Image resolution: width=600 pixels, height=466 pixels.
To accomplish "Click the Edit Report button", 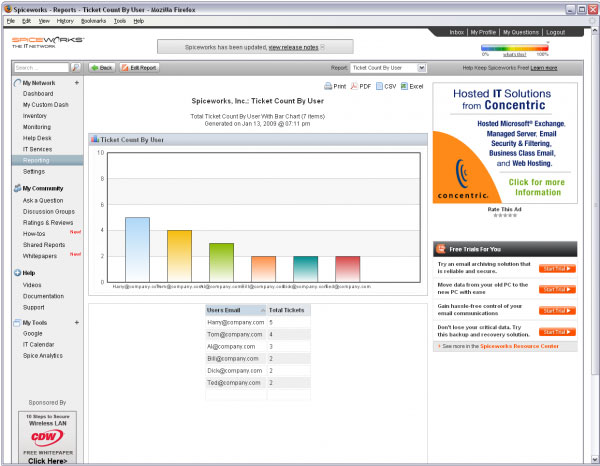I will point(139,68).
